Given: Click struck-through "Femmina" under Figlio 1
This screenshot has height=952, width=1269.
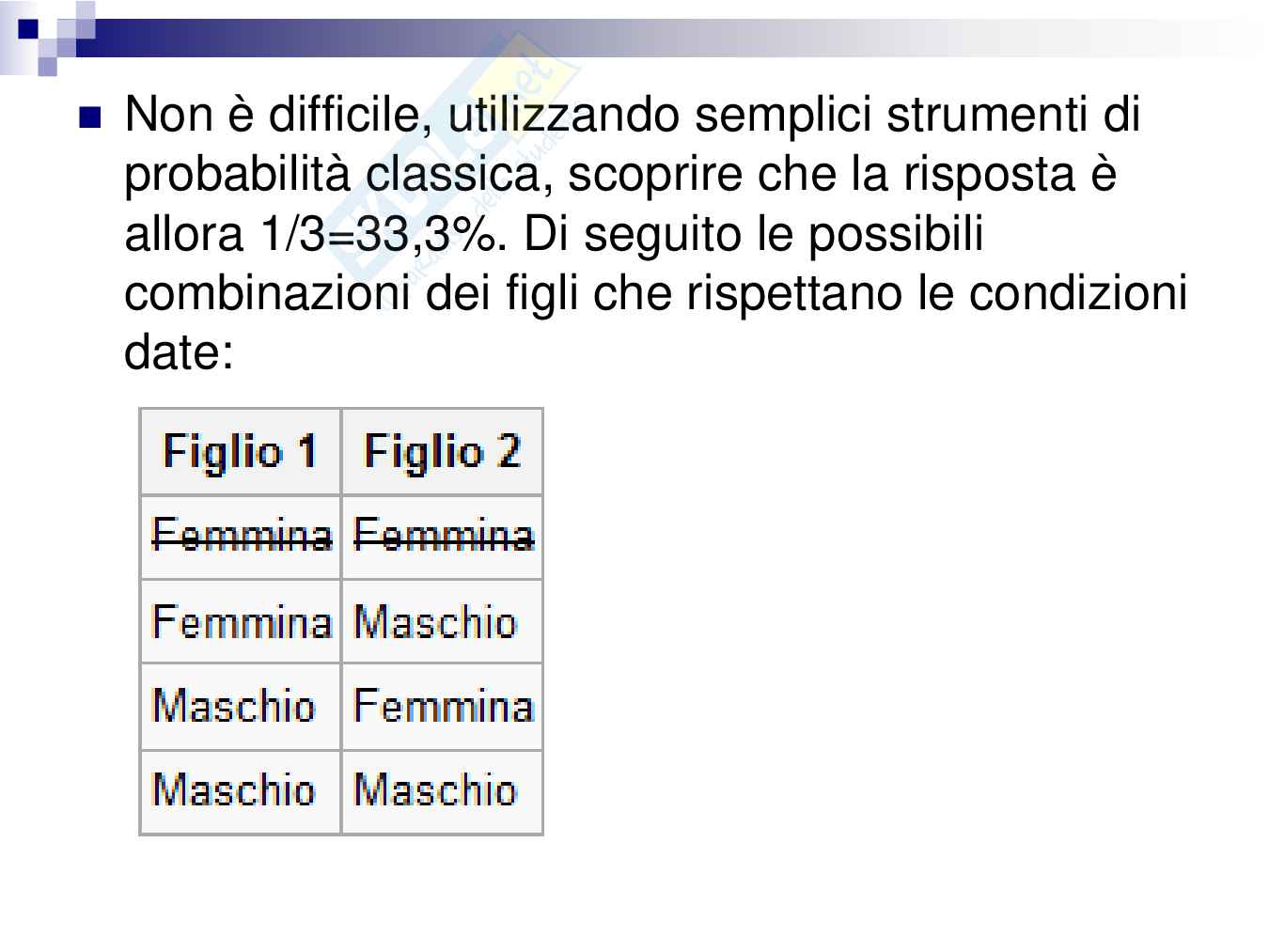Looking at the screenshot, I should (x=241, y=536).
